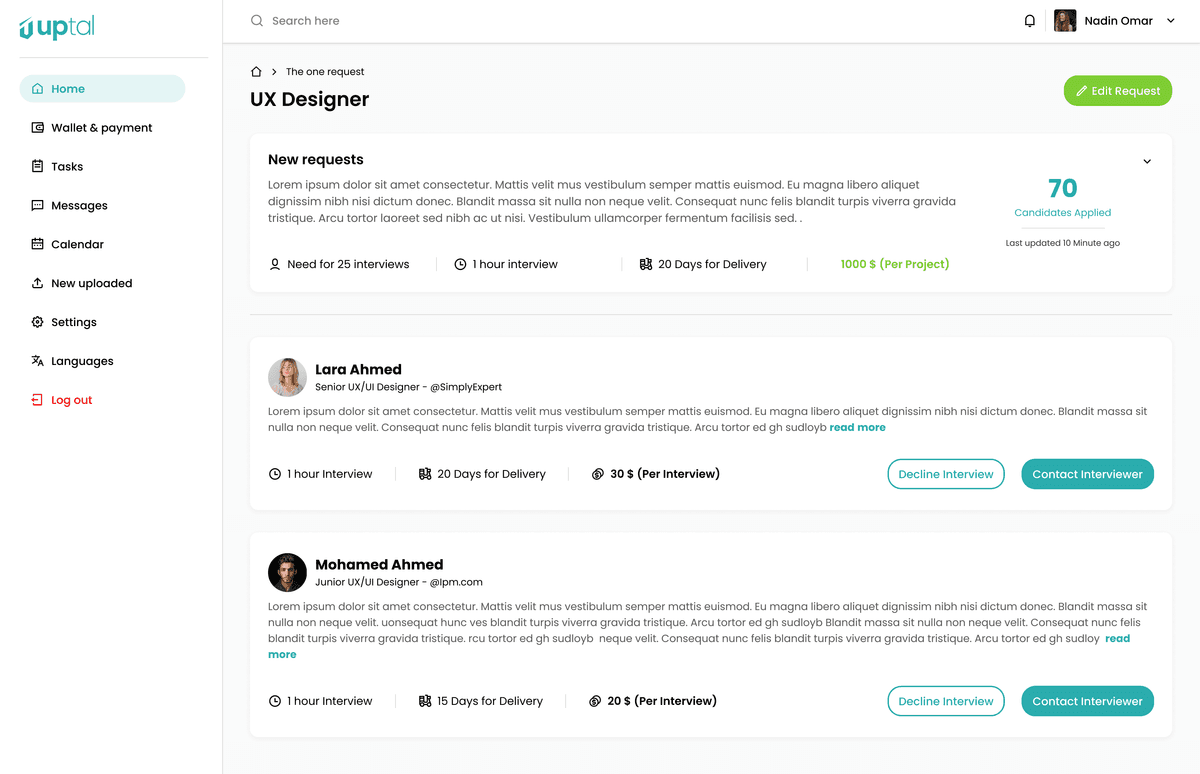Screen dimensions: 1200x774
Task: Decline Interview for Mohamed Ahmed
Action: 946,701
